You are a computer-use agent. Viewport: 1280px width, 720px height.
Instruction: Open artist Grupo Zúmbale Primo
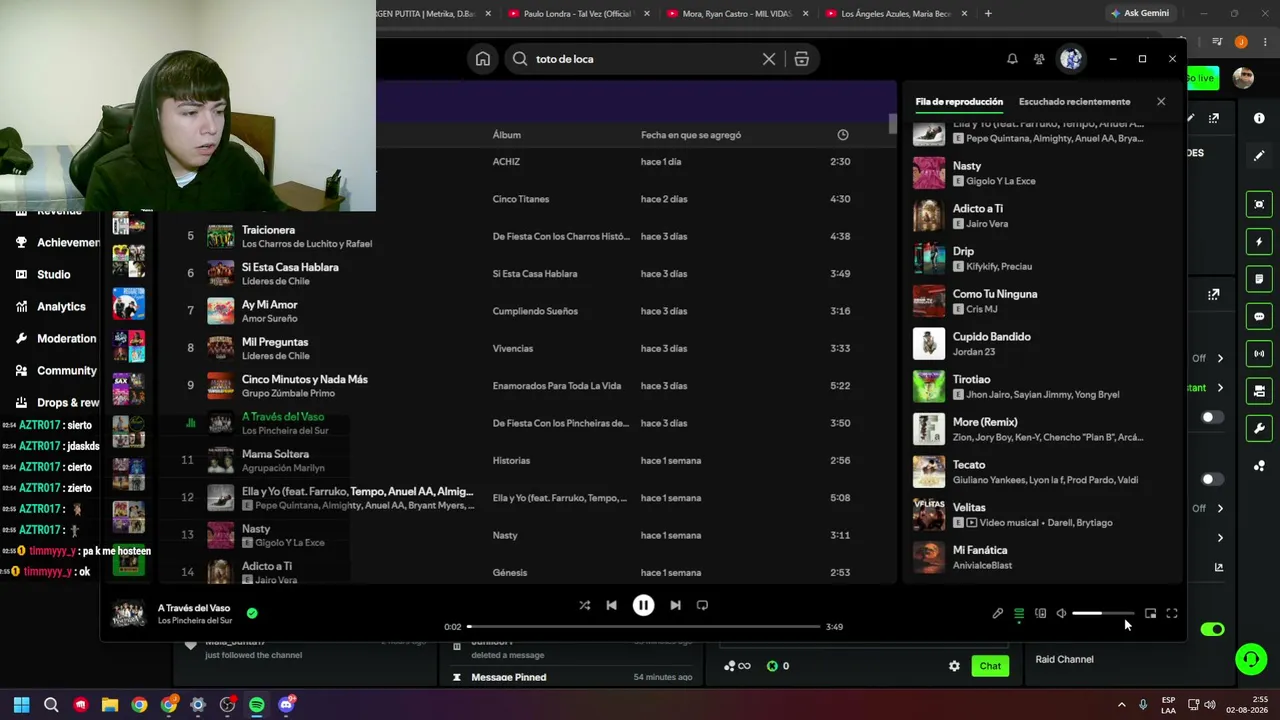point(288,393)
